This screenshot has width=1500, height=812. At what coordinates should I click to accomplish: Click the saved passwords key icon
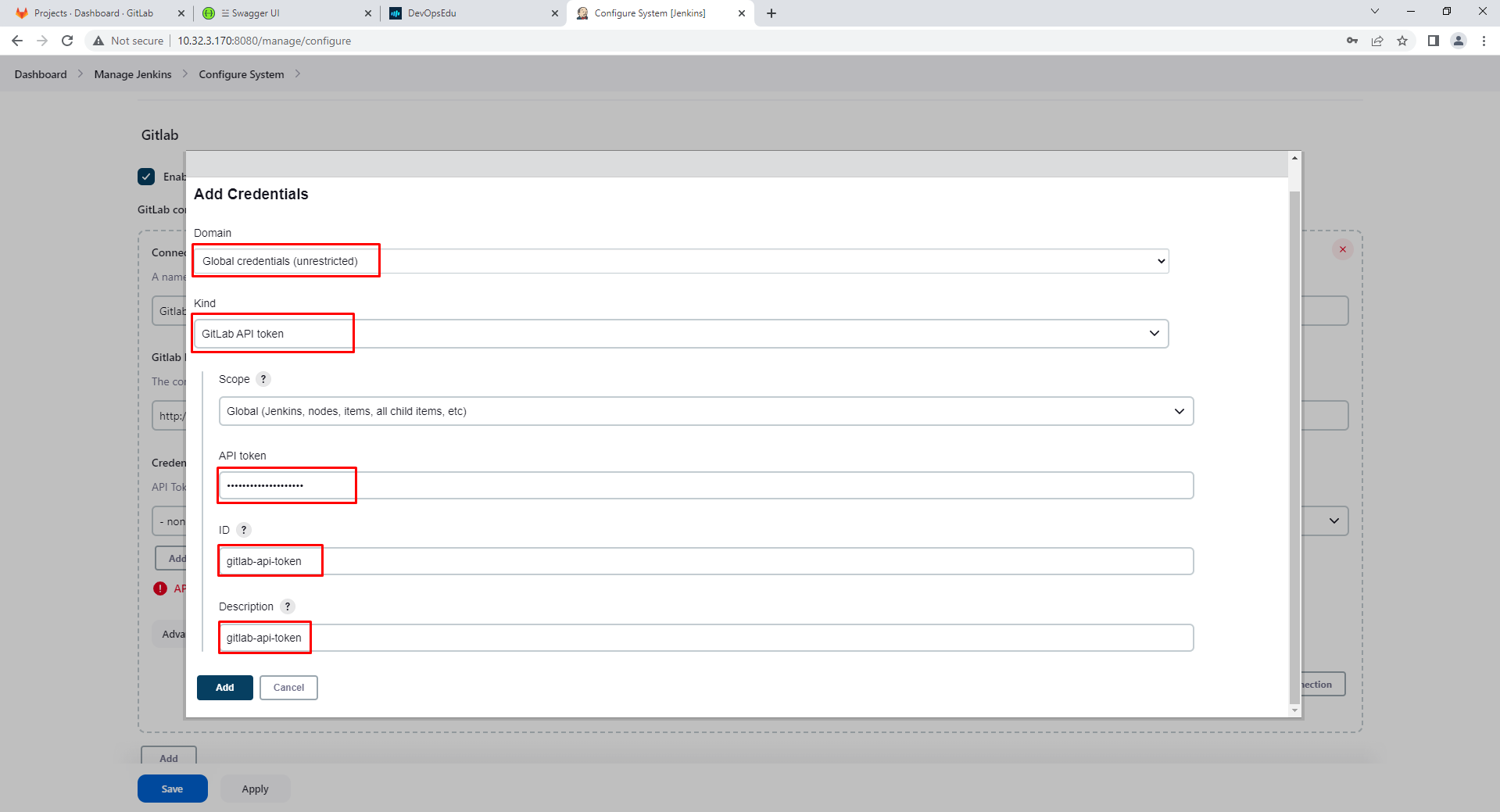pyautogui.click(x=1352, y=41)
